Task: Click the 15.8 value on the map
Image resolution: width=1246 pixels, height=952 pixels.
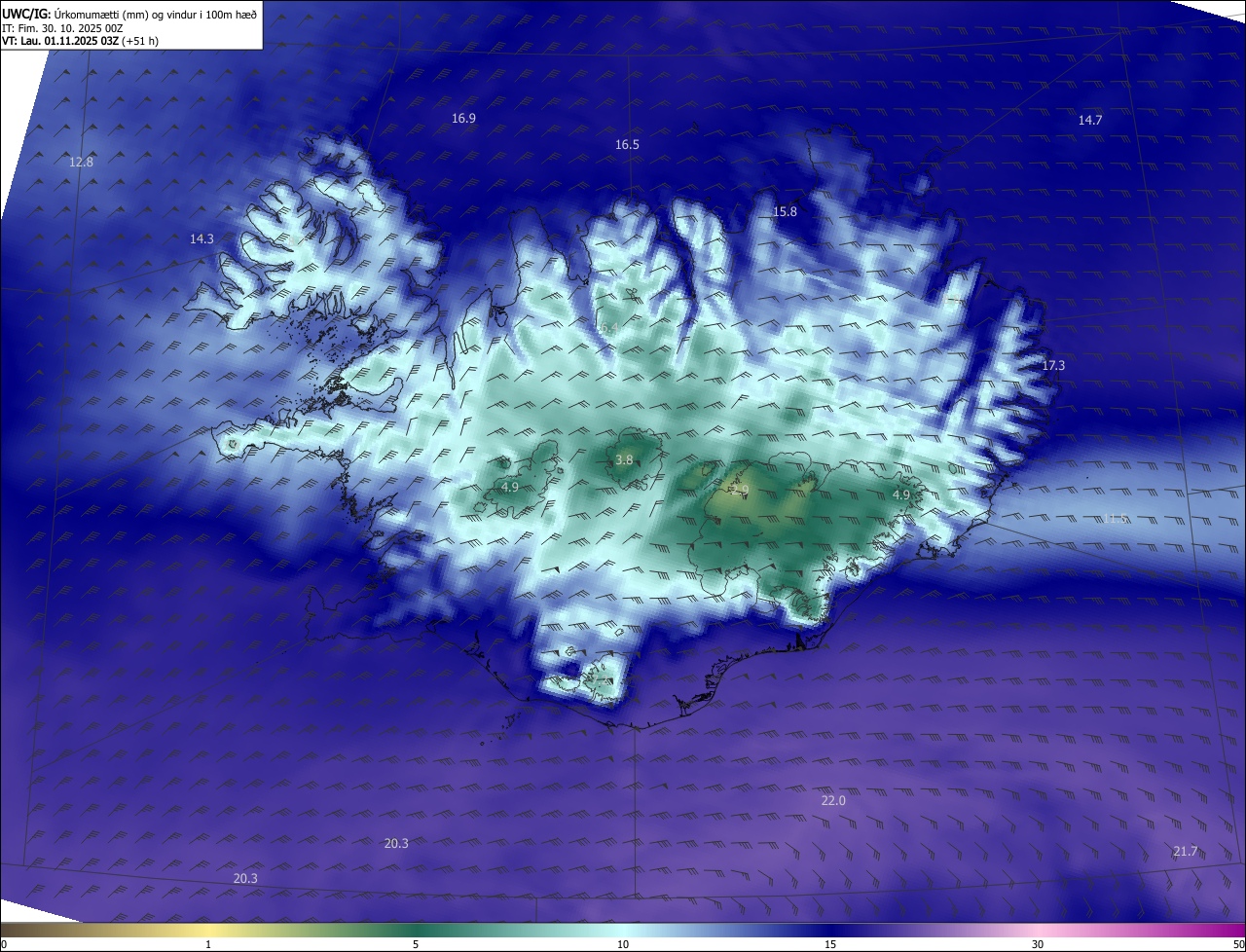Action: point(785,212)
